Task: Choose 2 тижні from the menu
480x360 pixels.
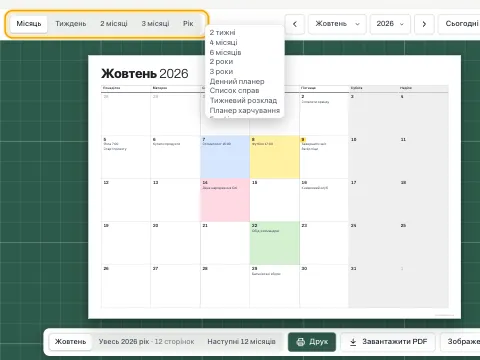Action: pyautogui.click(x=222, y=33)
